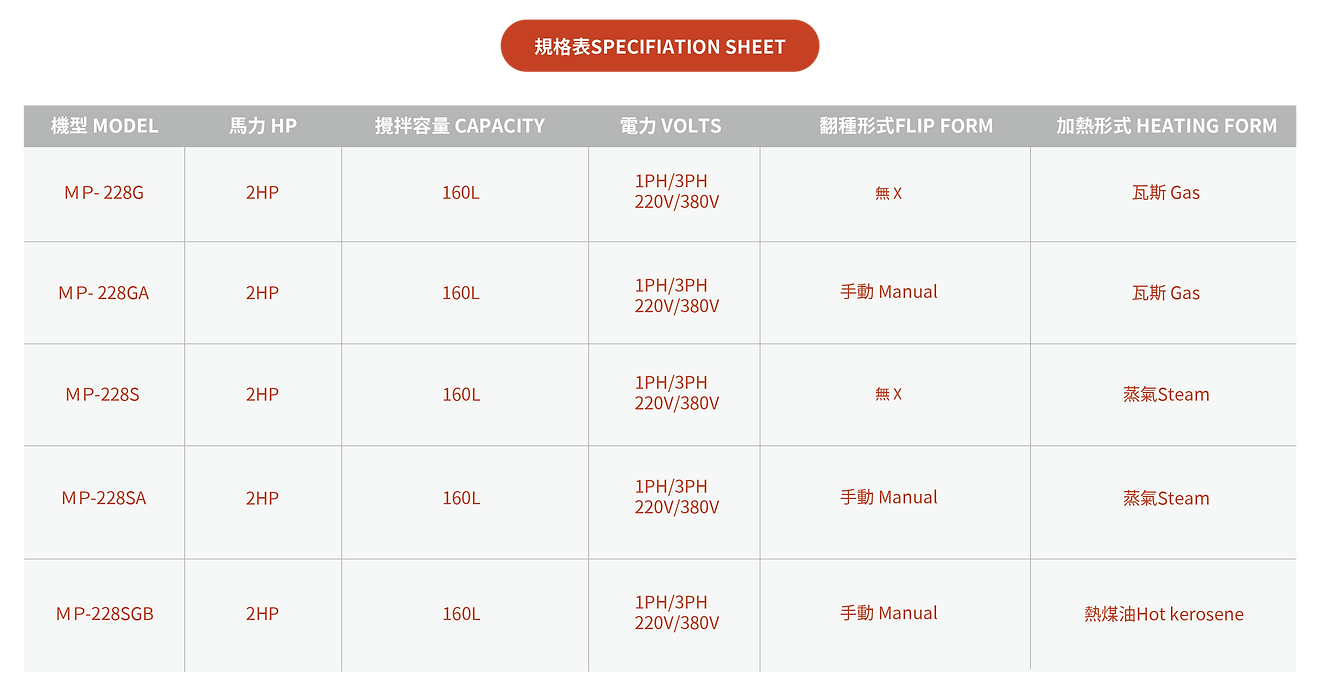This screenshot has width=1320, height=693.
Task: Click the MP-228SGB model cell
Action: (105, 614)
